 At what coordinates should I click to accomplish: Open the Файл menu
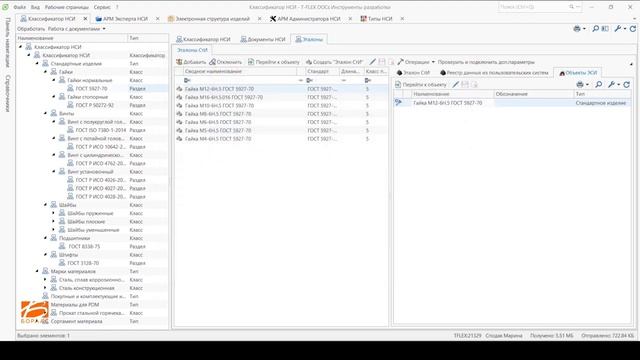(20, 7)
